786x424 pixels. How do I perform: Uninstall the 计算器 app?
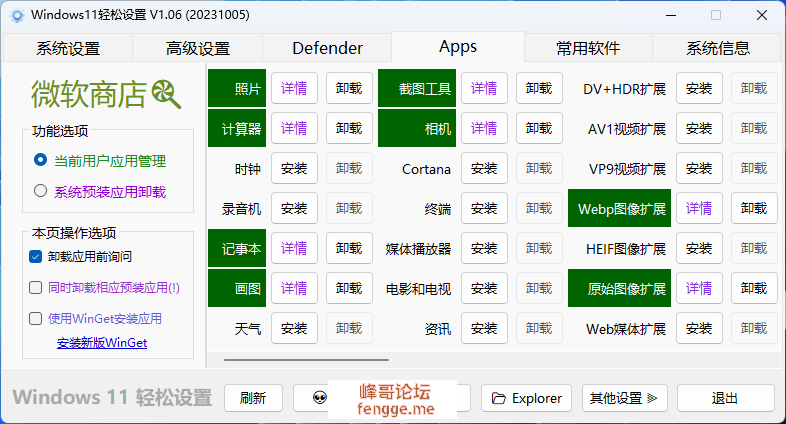pyautogui.click(x=349, y=128)
